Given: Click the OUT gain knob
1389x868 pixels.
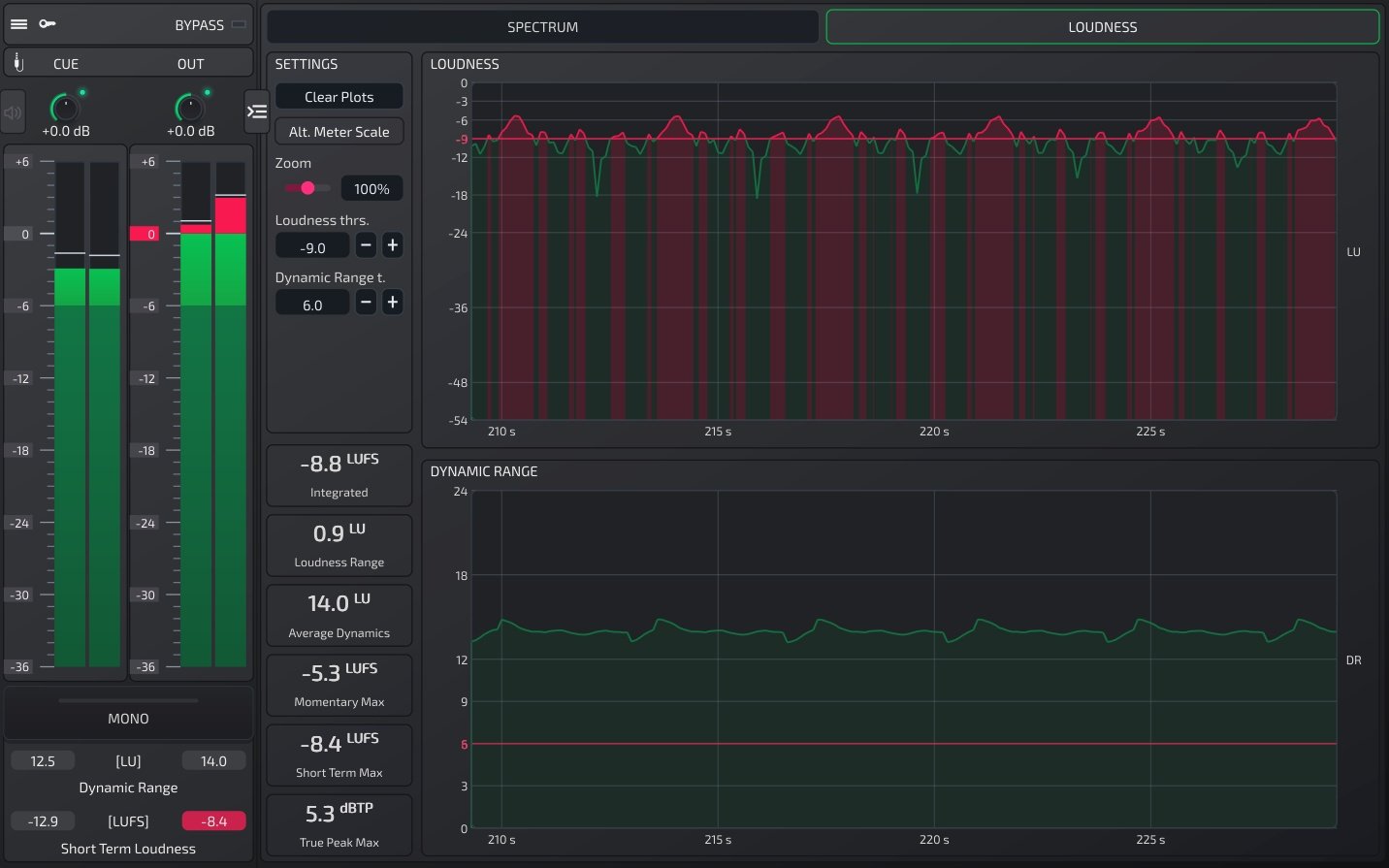Looking at the screenshot, I should click(189, 107).
